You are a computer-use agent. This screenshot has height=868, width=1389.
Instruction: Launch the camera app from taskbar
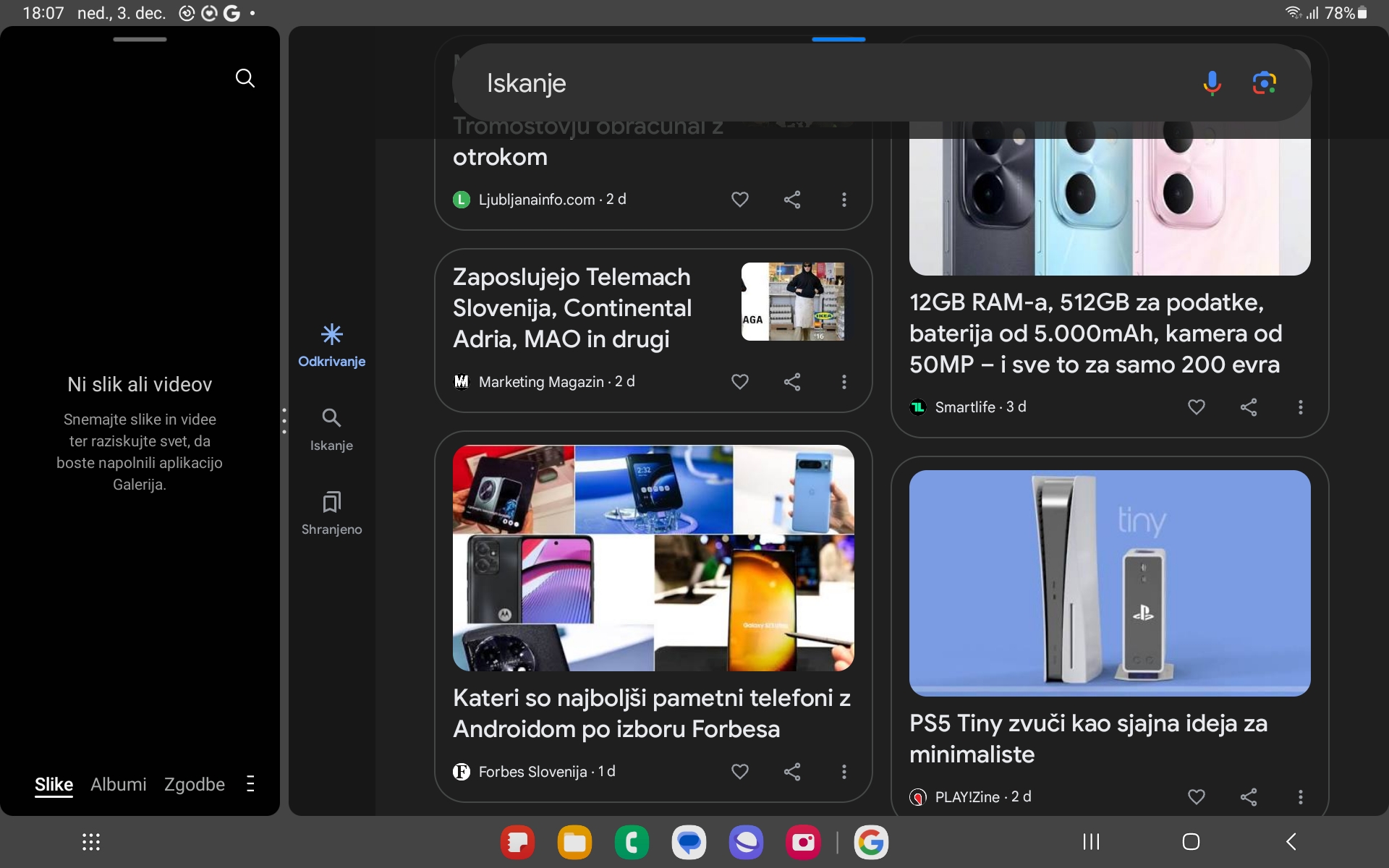click(x=803, y=842)
